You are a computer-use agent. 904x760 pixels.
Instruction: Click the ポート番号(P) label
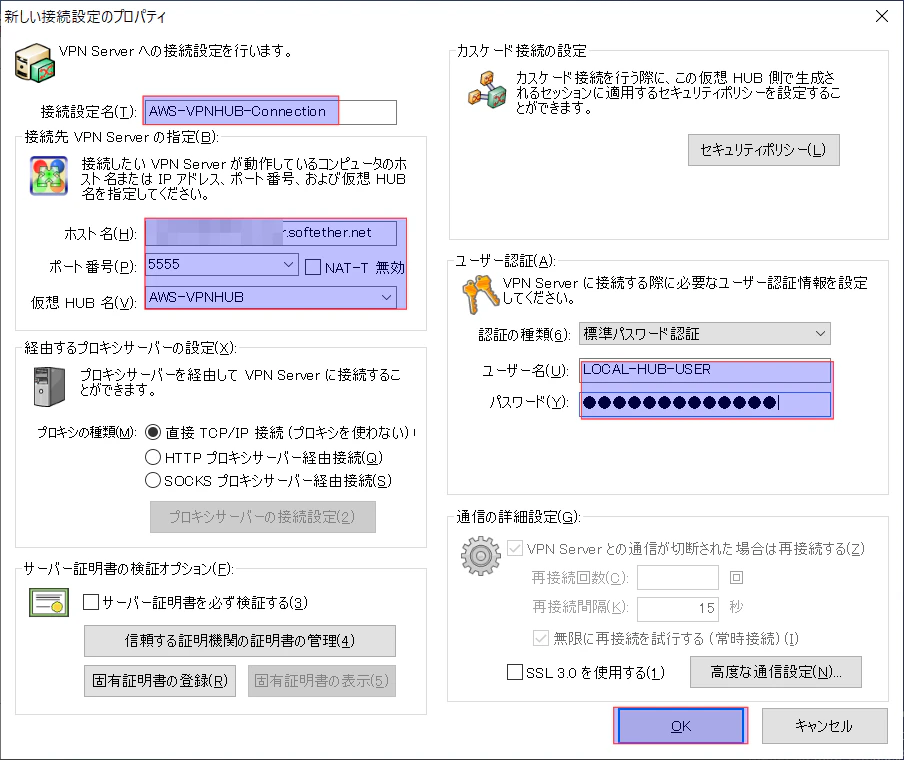(x=93, y=266)
